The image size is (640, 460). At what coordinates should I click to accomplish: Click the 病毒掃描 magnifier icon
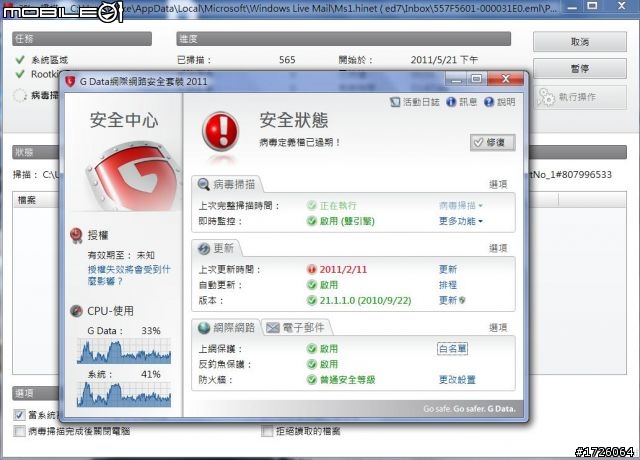tap(203, 184)
